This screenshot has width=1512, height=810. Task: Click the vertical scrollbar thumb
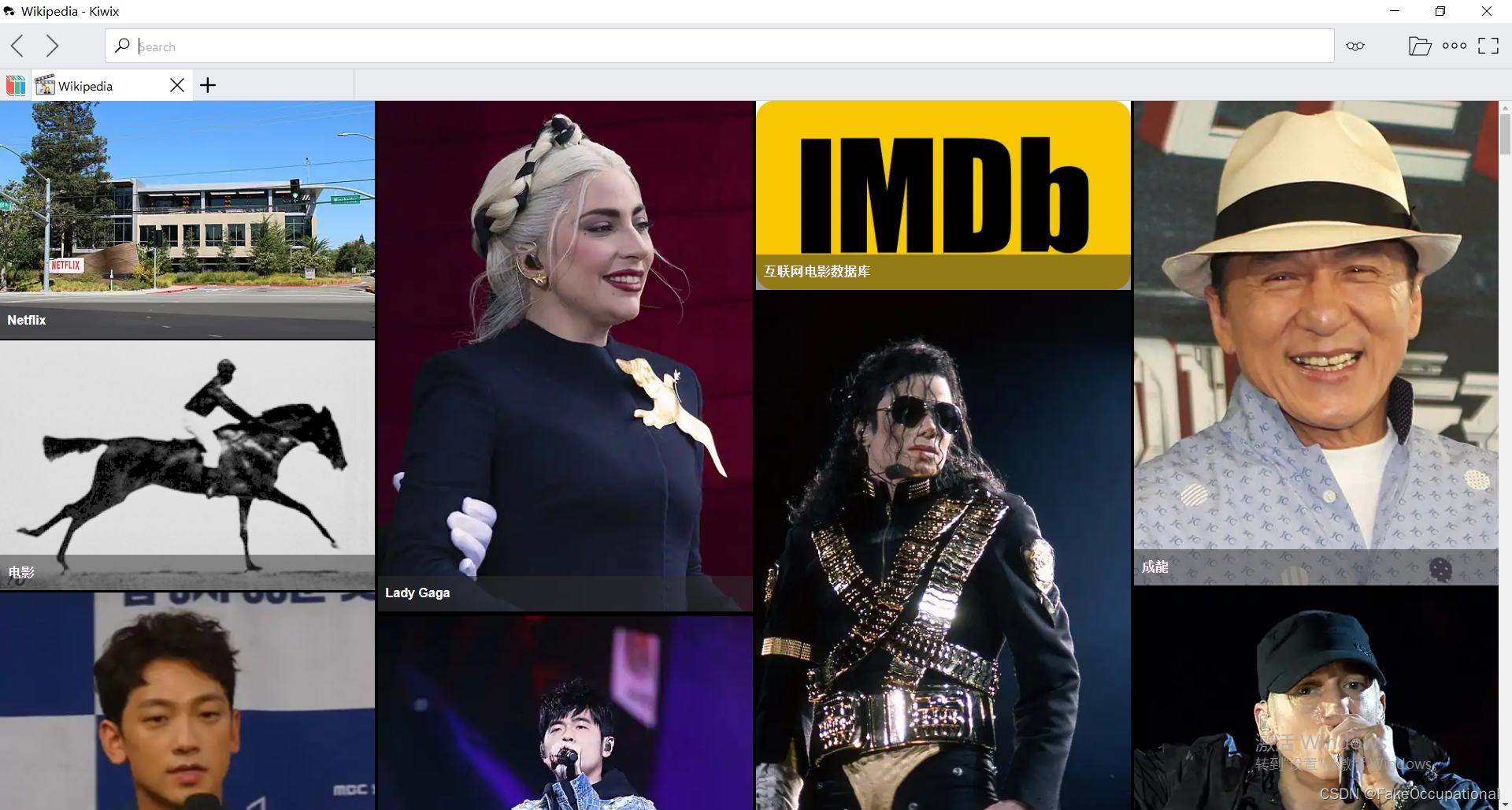pyautogui.click(x=1505, y=134)
